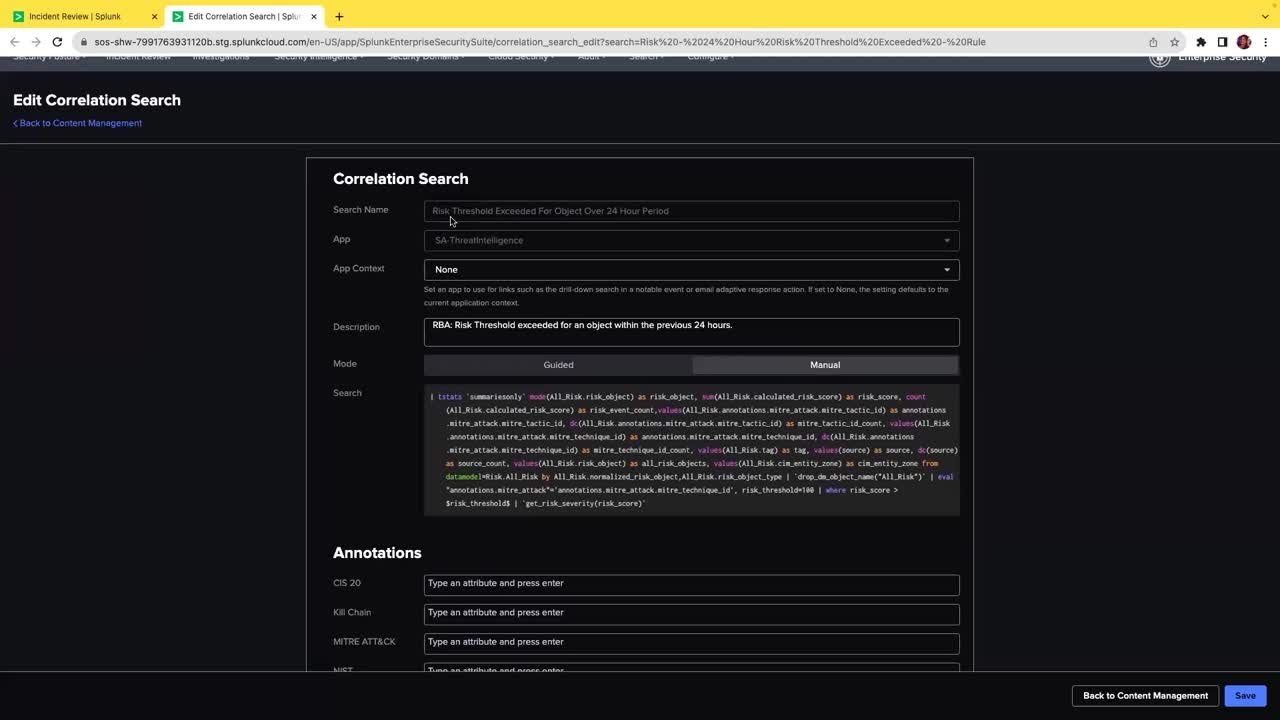Open the App Context dropdown
1280x720 pixels.
(x=691, y=269)
